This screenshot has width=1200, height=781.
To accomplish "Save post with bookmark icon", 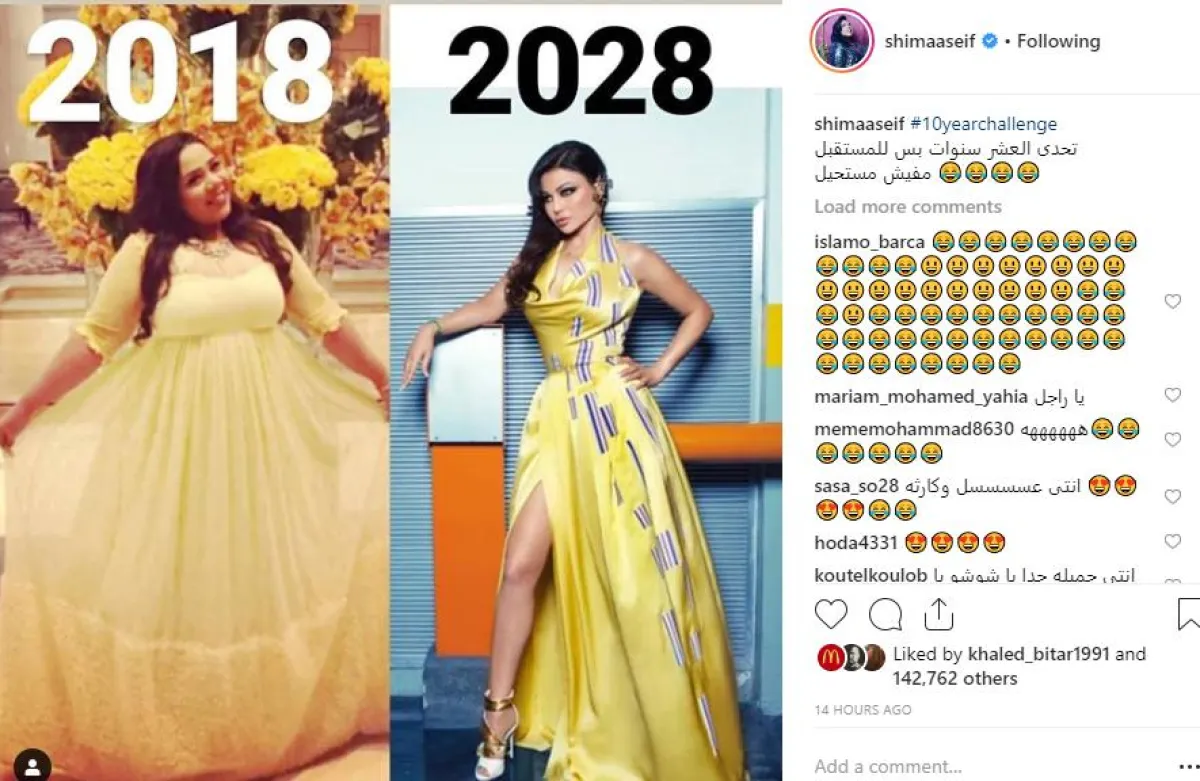I will pos(1189,613).
